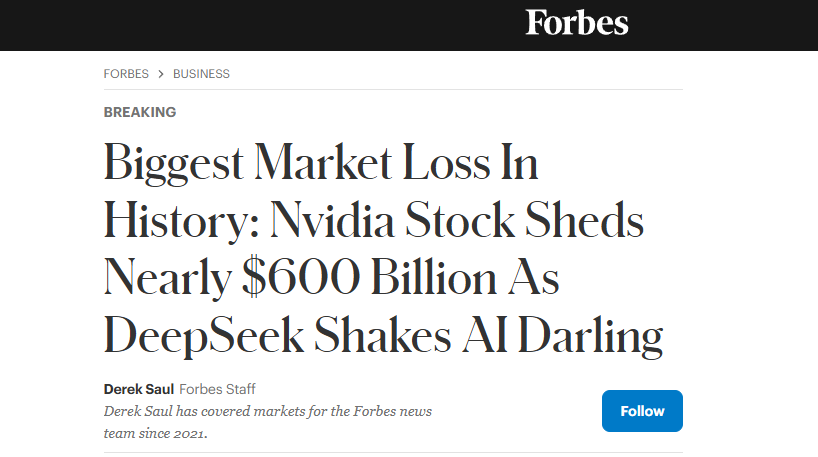Open the FORBES breadcrumb link
This screenshot has width=818, height=457.
(x=126, y=74)
